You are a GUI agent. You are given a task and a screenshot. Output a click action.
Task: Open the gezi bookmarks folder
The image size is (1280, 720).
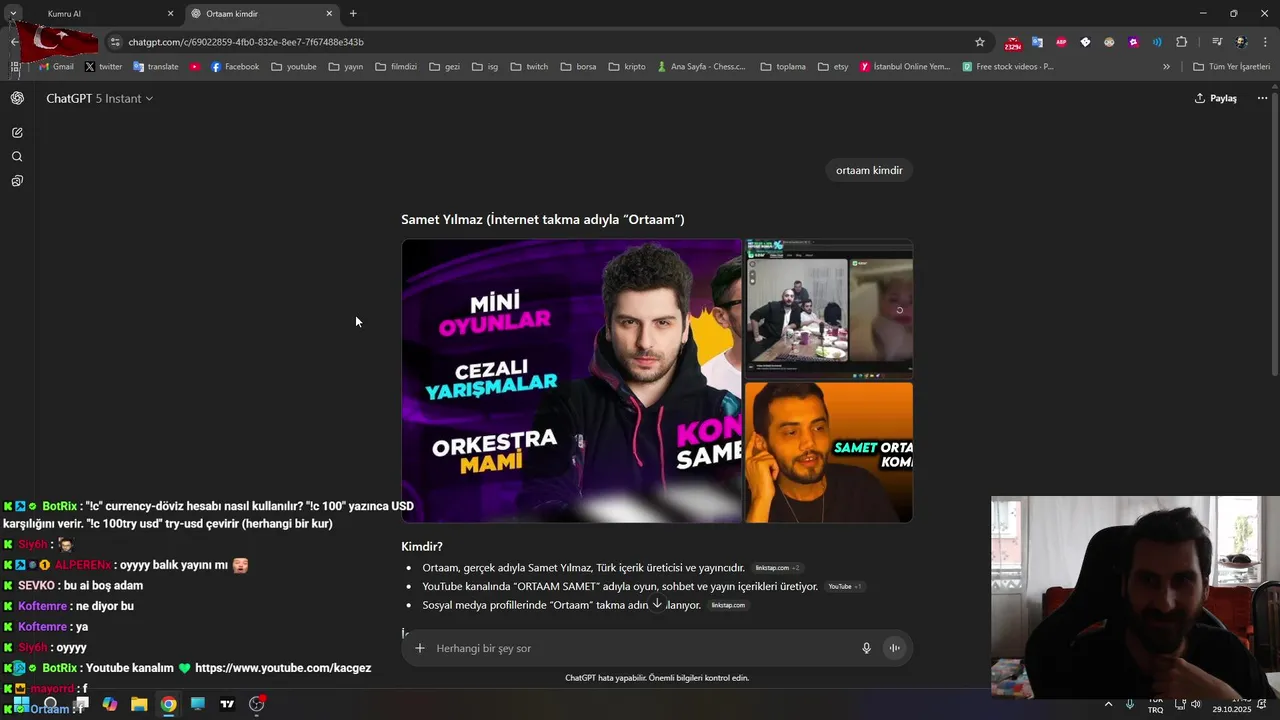point(444,67)
